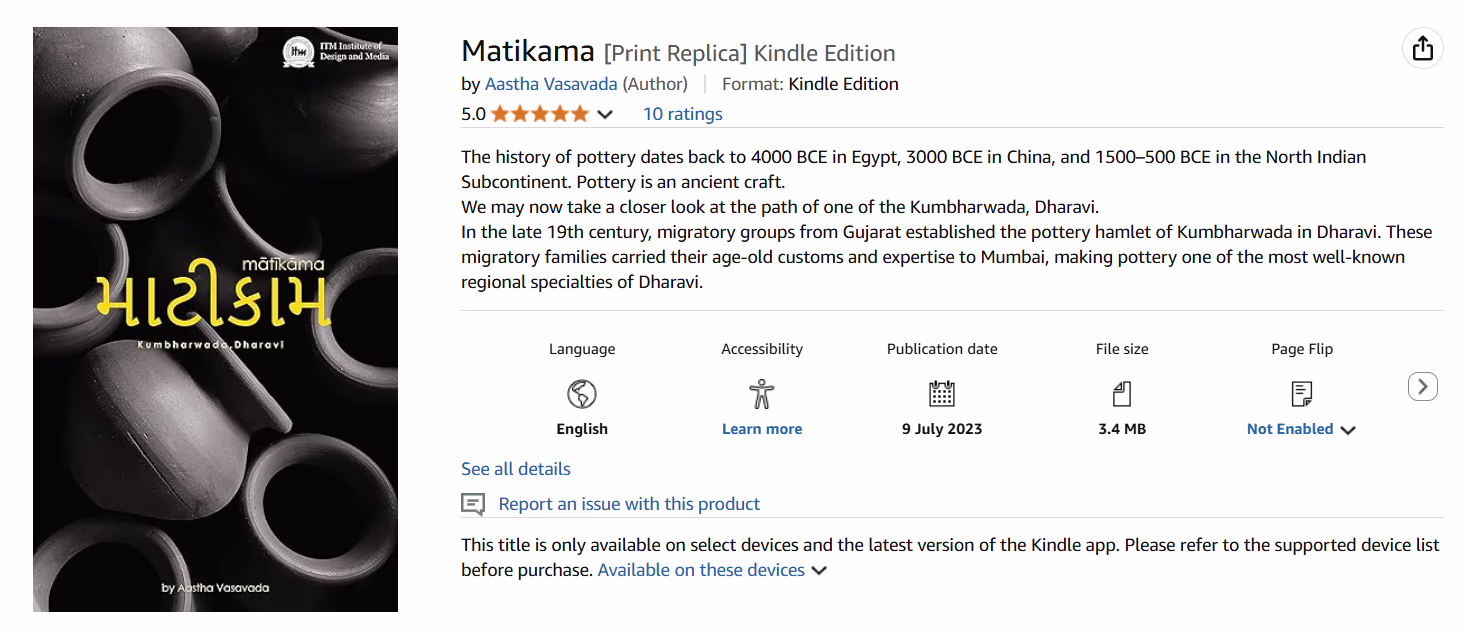Click the five-star rating stars
This screenshot has height=635, width=1463.
tap(540, 114)
